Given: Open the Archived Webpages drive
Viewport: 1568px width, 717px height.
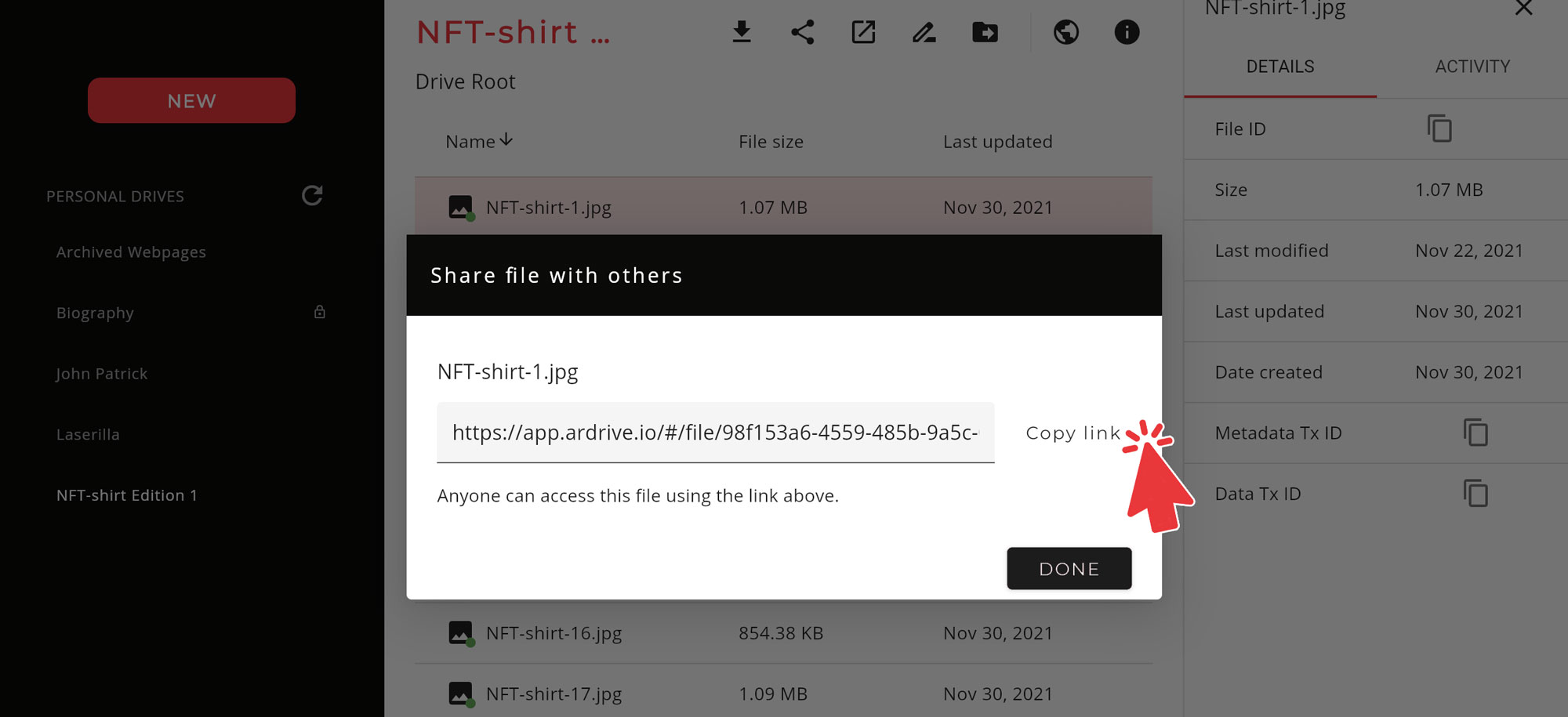Looking at the screenshot, I should (x=131, y=252).
